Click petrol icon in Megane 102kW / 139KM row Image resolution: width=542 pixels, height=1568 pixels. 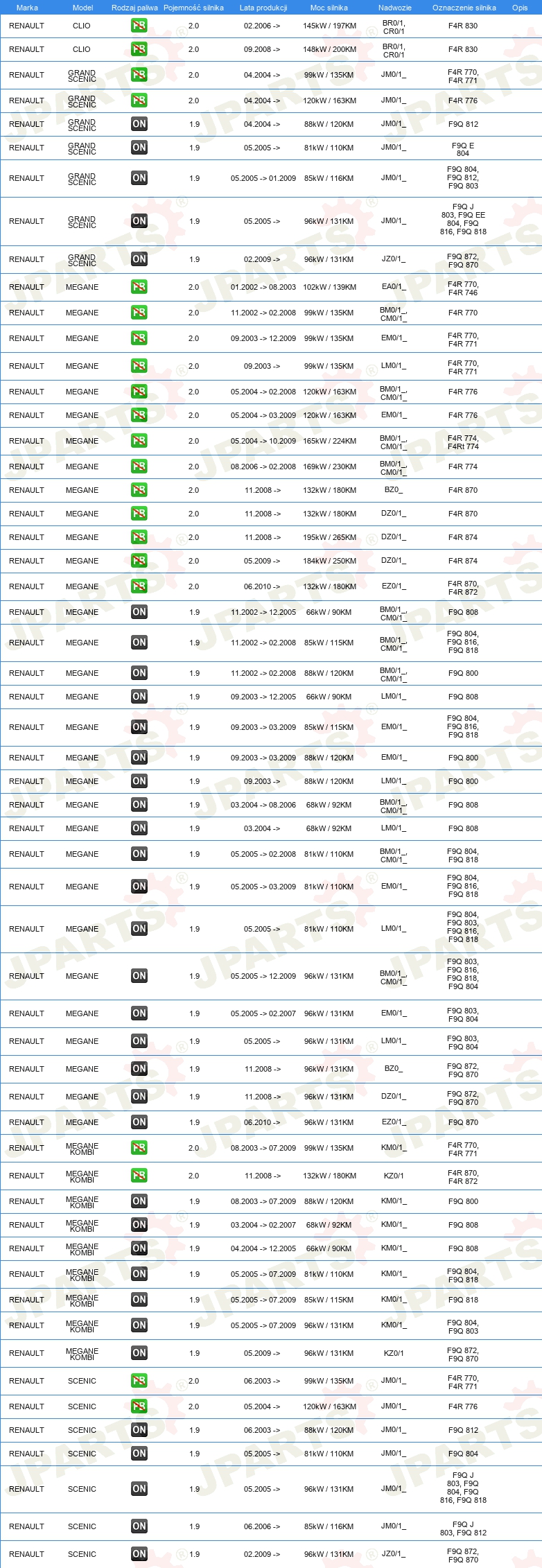point(139,287)
